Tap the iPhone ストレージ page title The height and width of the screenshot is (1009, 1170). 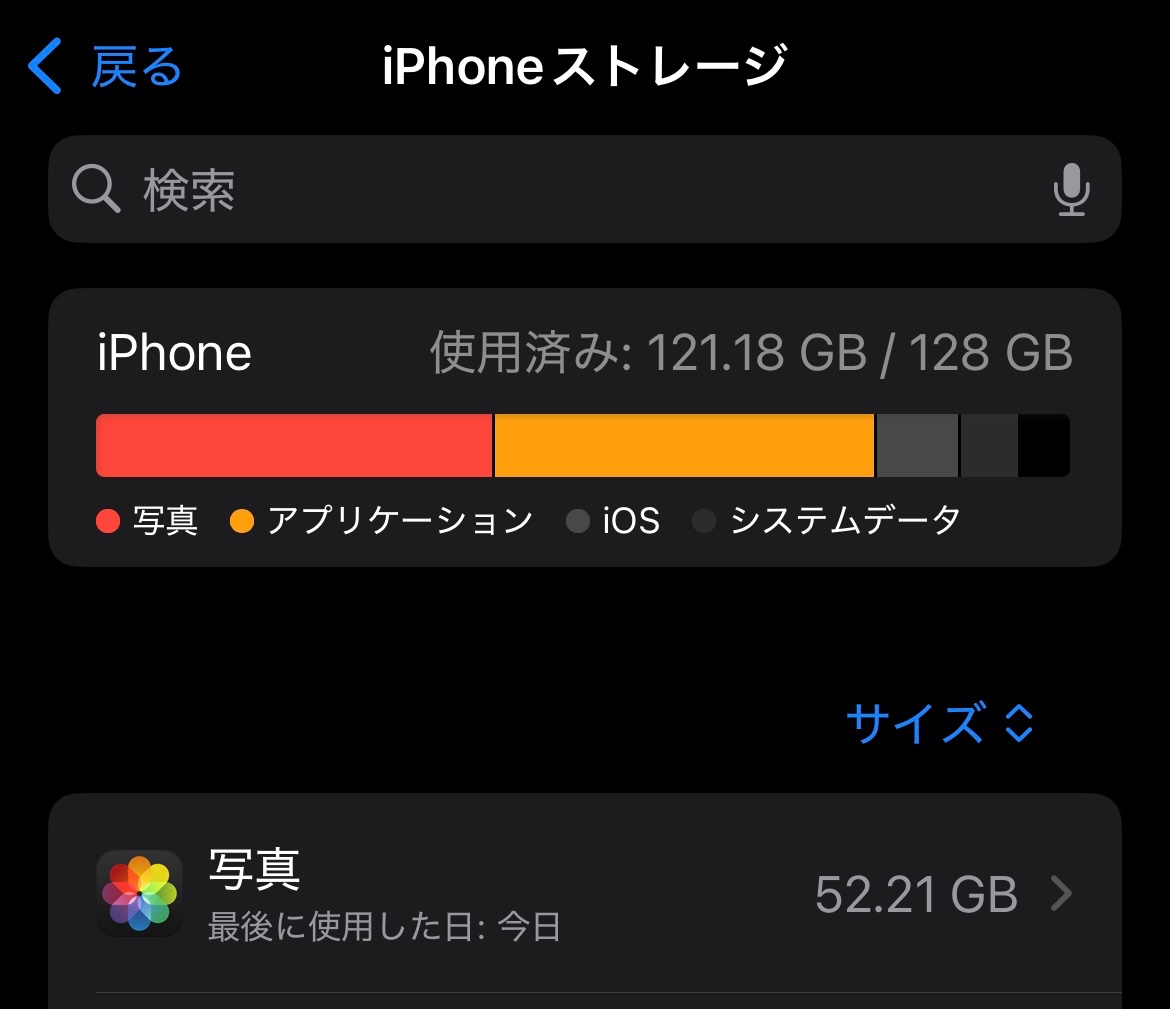pos(584,66)
